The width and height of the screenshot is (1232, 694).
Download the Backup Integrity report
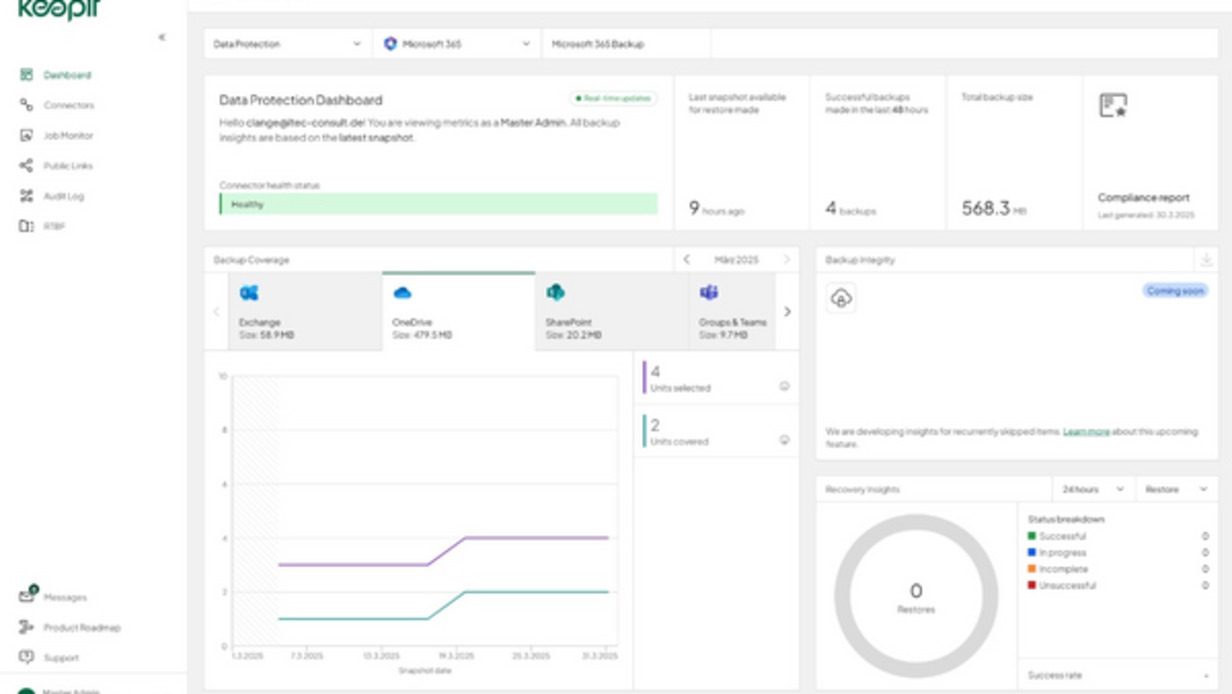pyautogui.click(x=1205, y=259)
